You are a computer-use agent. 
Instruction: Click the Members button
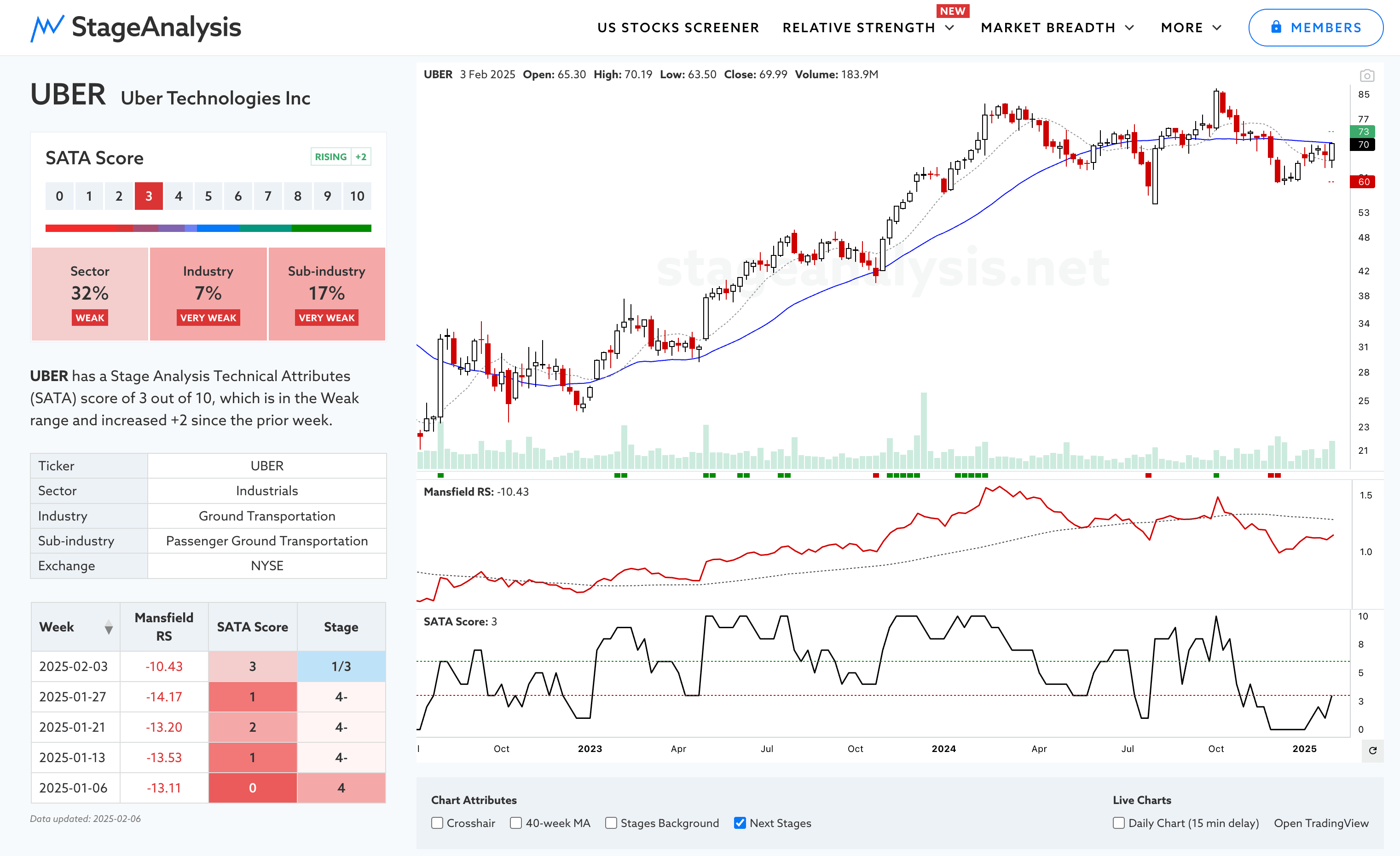(1315, 27)
